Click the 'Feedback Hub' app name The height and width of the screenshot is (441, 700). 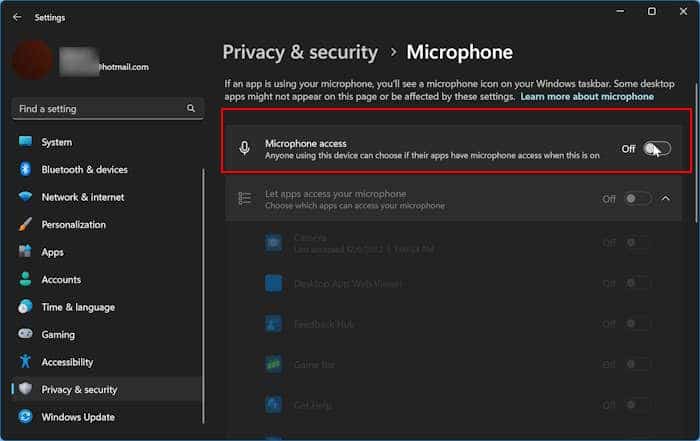[x=324, y=324]
